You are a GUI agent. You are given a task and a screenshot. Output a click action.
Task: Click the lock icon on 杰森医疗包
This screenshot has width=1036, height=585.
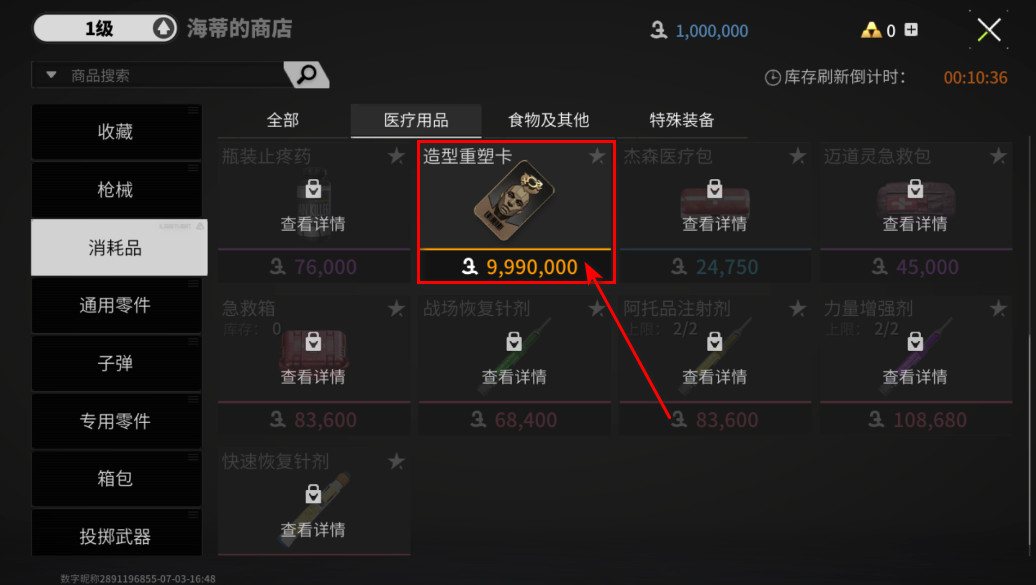coord(714,188)
